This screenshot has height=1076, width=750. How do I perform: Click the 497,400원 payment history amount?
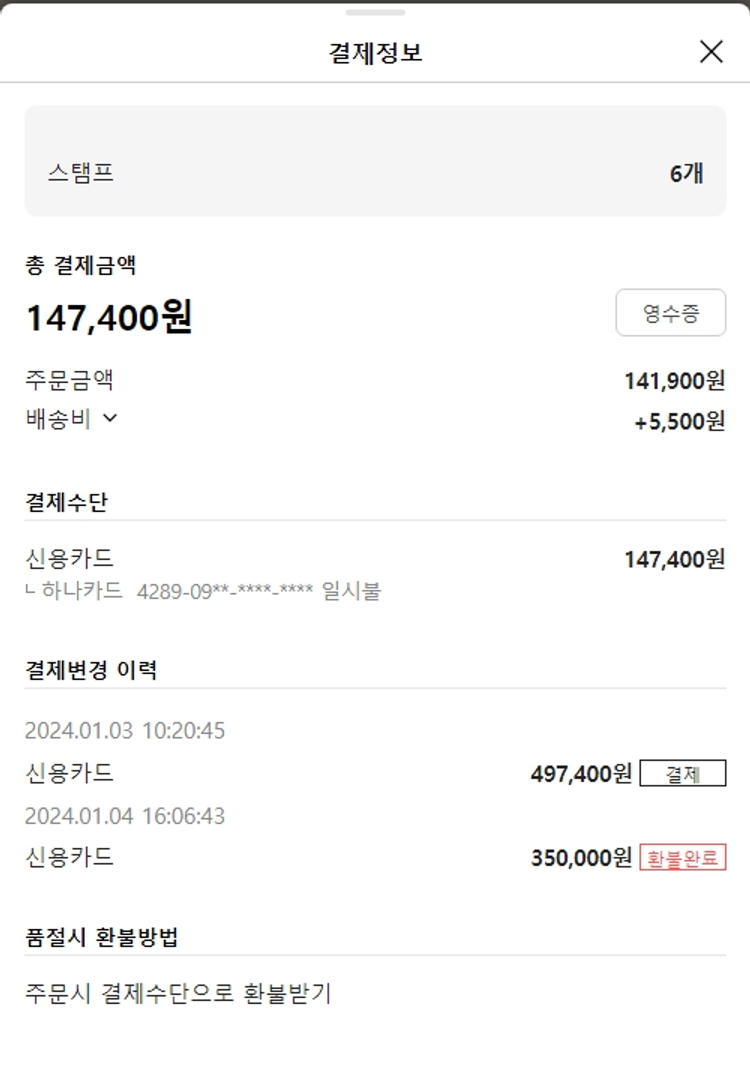581,774
